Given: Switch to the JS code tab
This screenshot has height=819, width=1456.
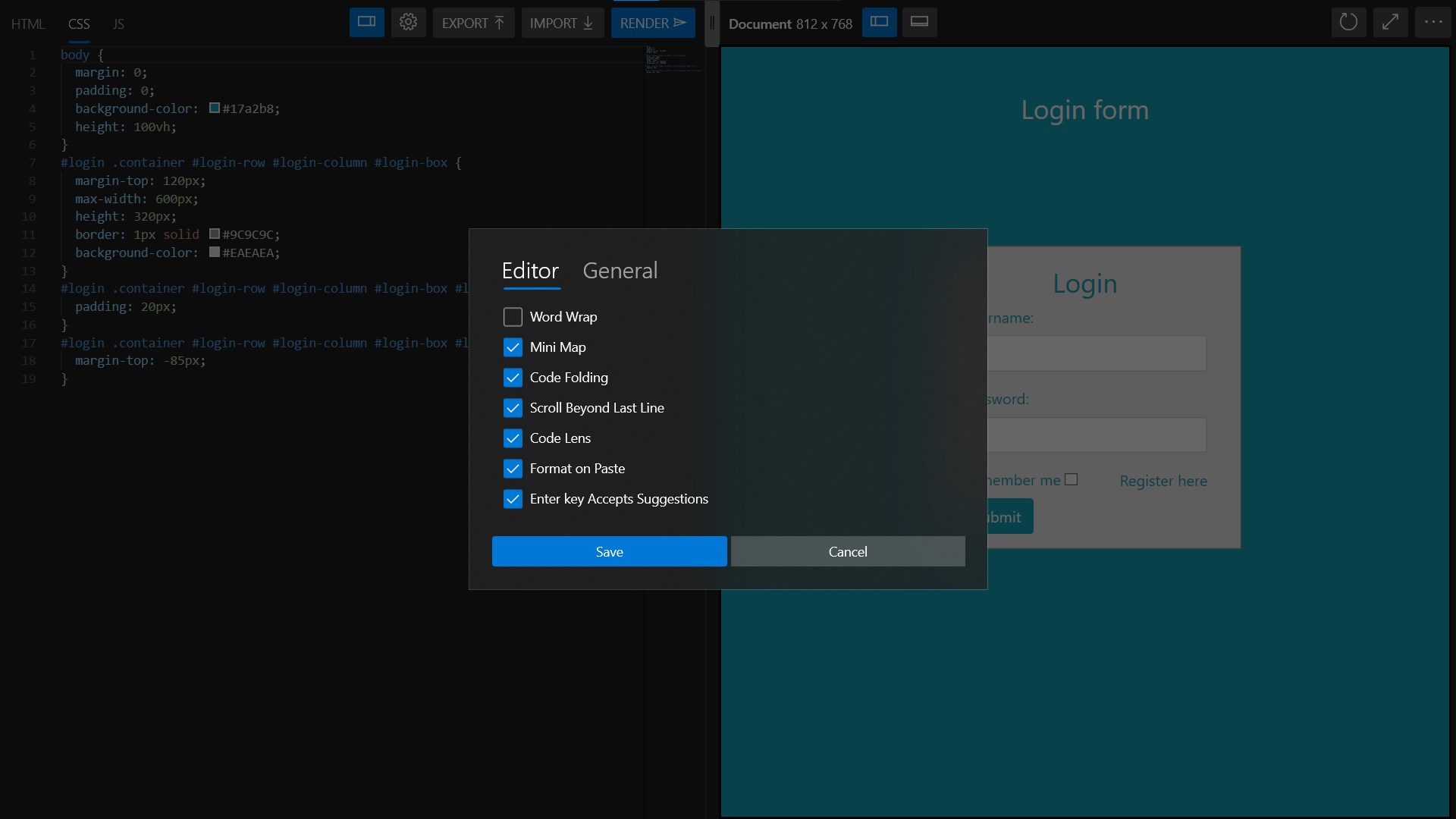Looking at the screenshot, I should pyautogui.click(x=118, y=24).
